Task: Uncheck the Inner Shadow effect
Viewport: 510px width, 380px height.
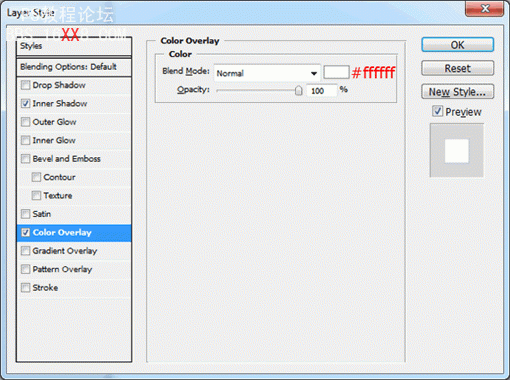Action: point(25,104)
